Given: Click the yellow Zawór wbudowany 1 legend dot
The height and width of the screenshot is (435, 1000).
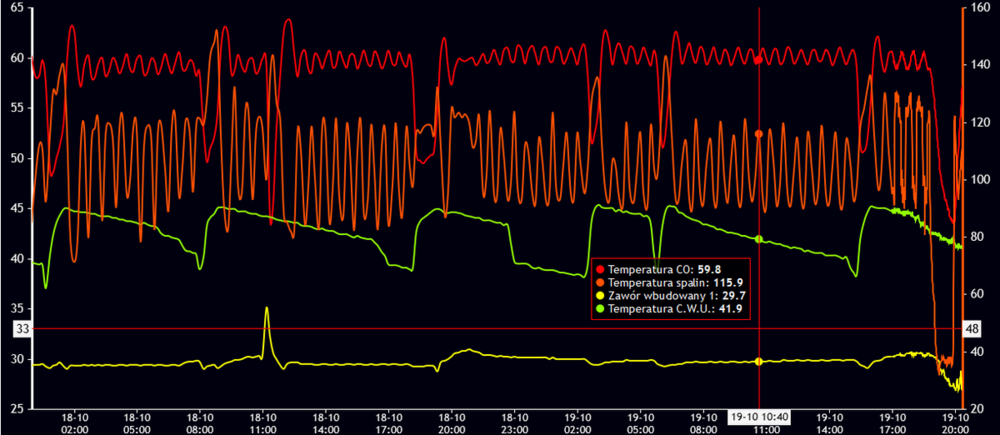Looking at the screenshot, I should [x=600, y=297].
